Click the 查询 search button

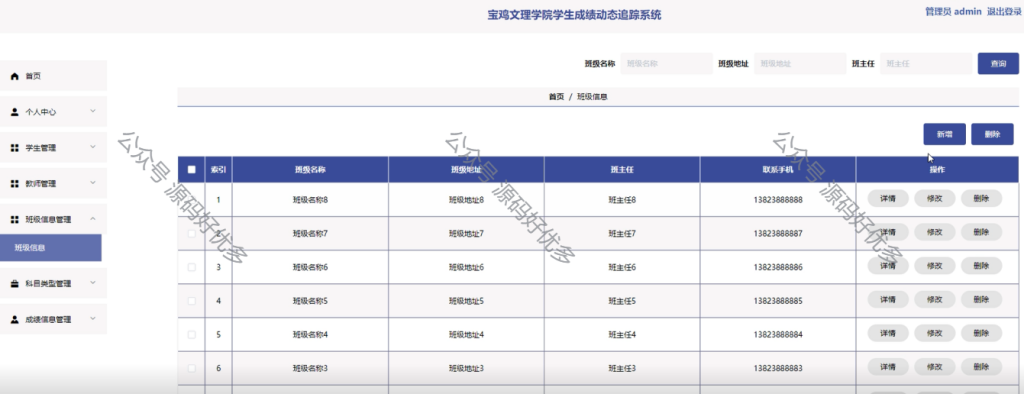point(998,64)
